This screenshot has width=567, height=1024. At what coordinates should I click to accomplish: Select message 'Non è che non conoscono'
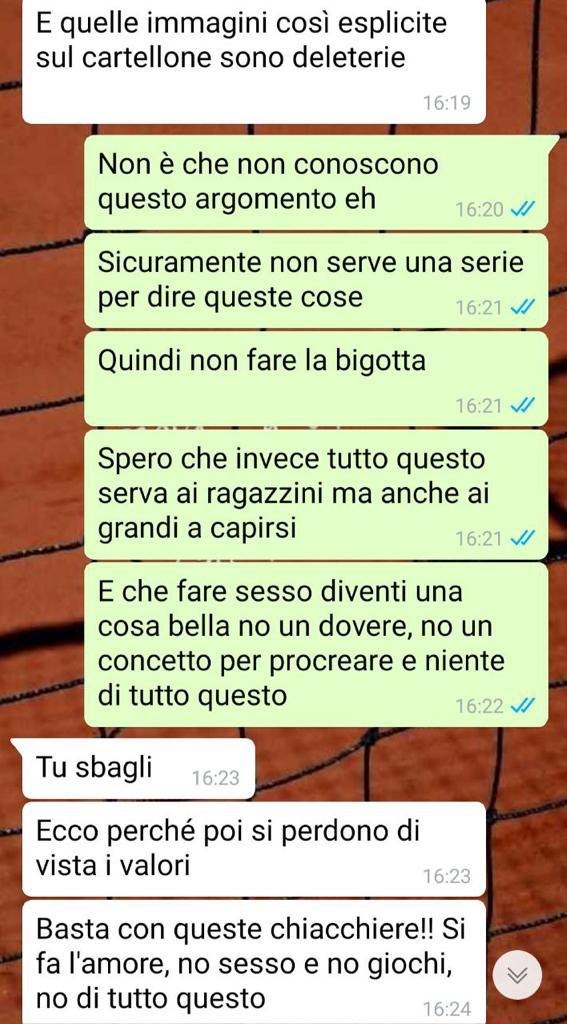tap(316, 182)
